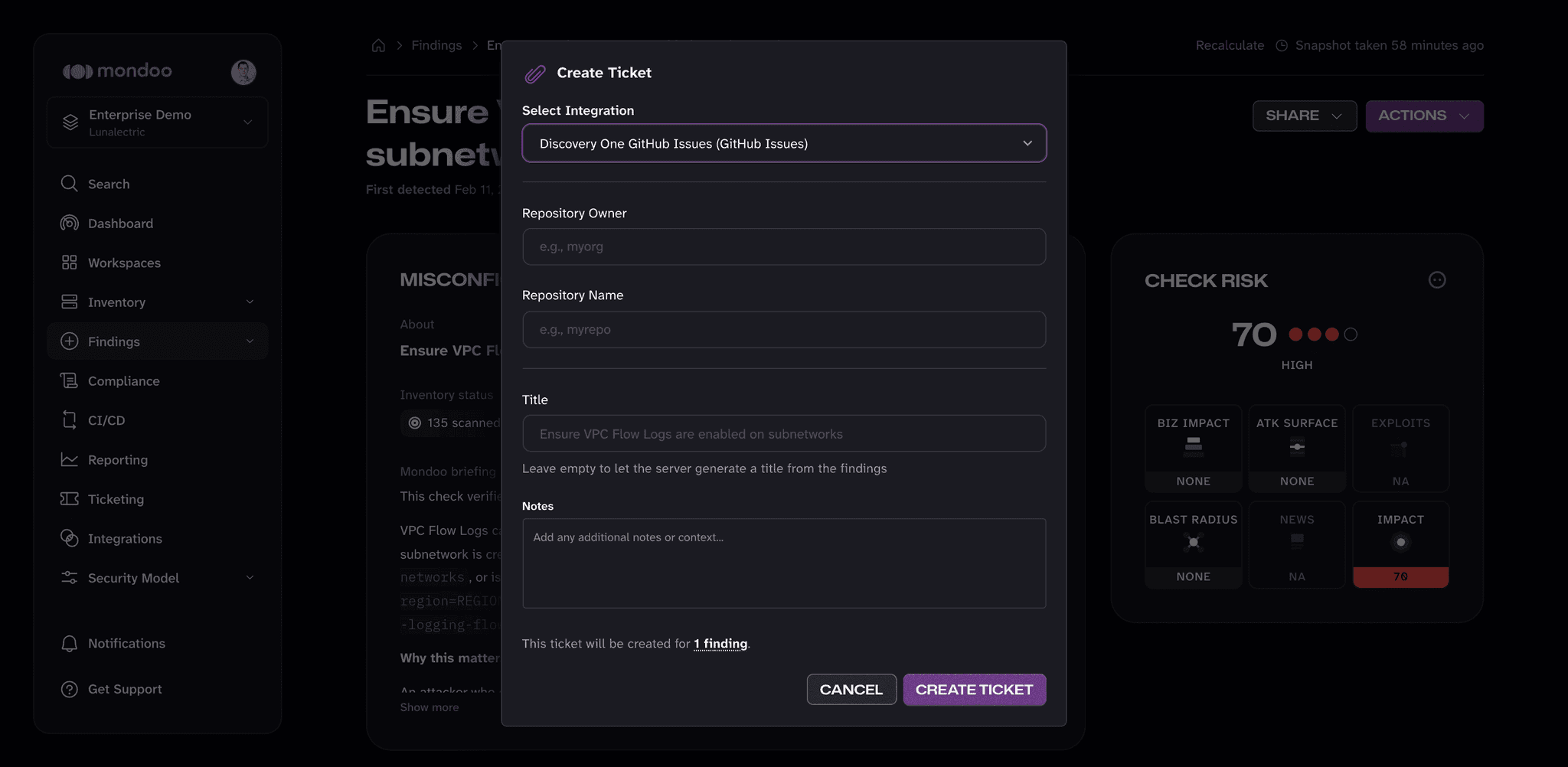
Task: Click the Mondoo logo in sidebar
Action: pyautogui.click(x=117, y=71)
